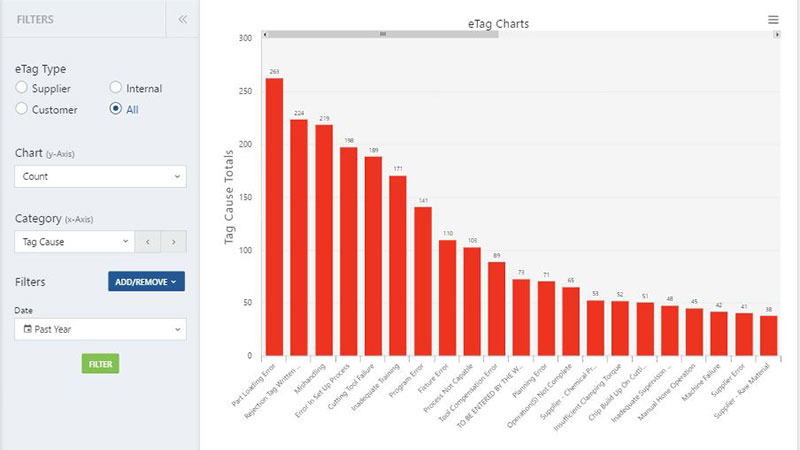This screenshot has height=450, width=800.
Task: Open the chart hamburger menu
Action: pyautogui.click(x=773, y=19)
